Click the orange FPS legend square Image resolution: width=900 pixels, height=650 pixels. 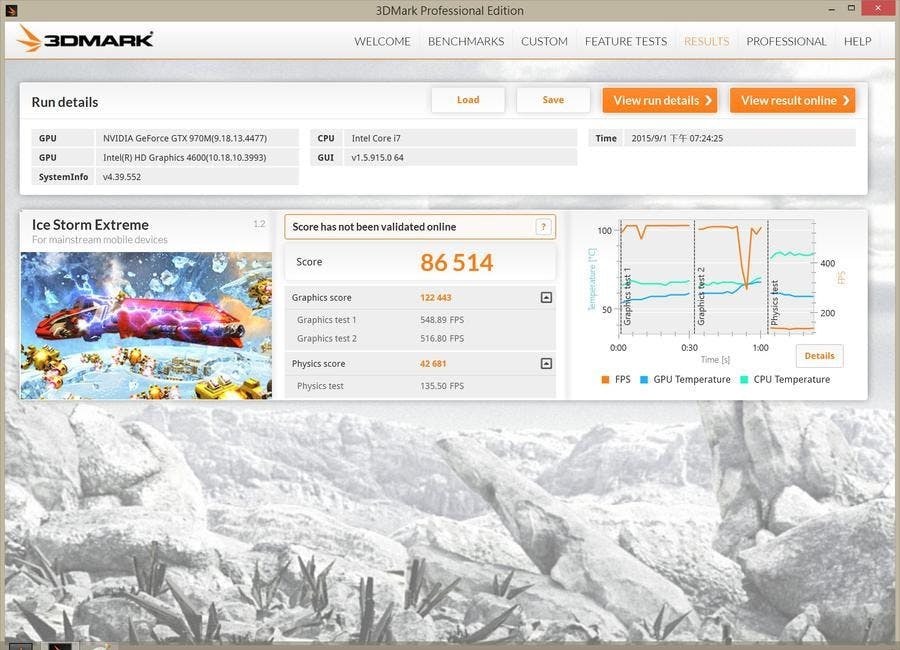point(605,380)
